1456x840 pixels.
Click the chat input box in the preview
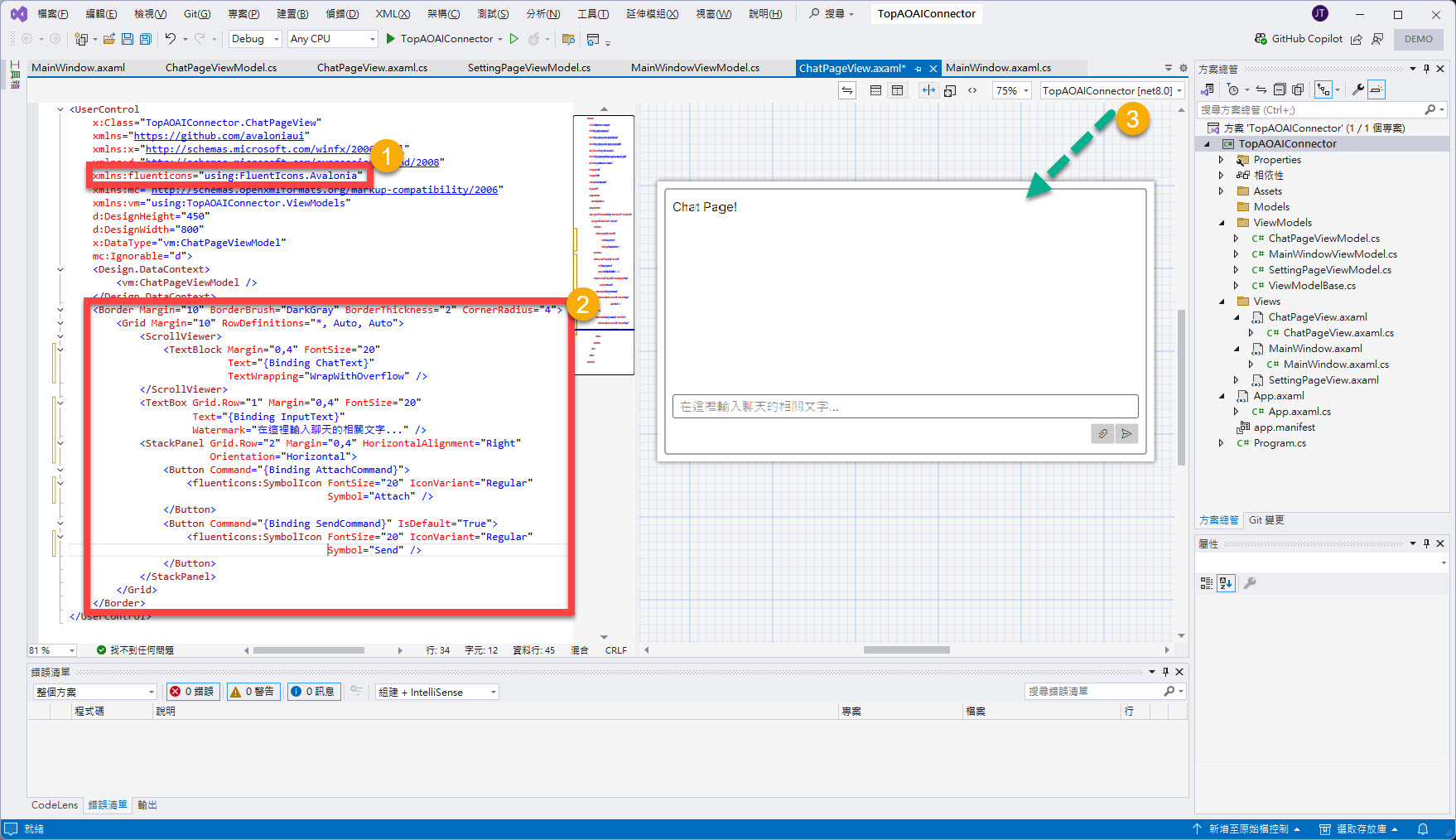(x=905, y=406)
